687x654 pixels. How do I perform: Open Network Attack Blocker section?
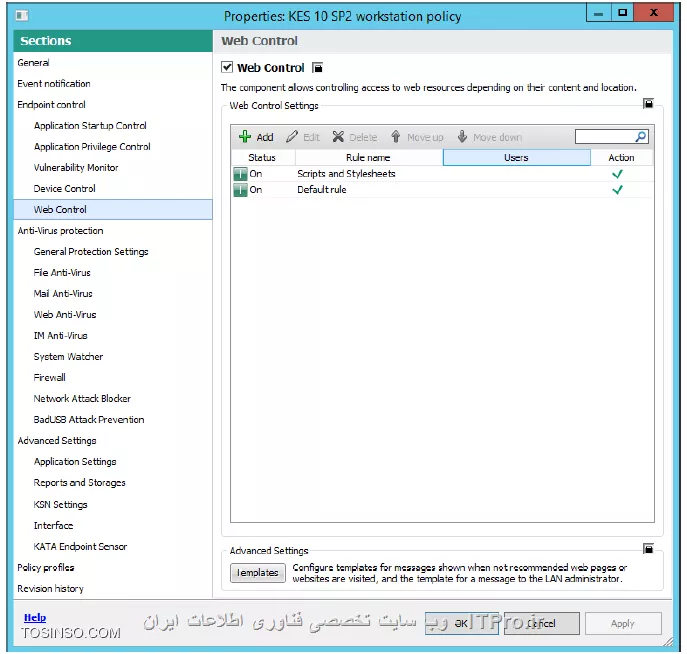(82, 399)
